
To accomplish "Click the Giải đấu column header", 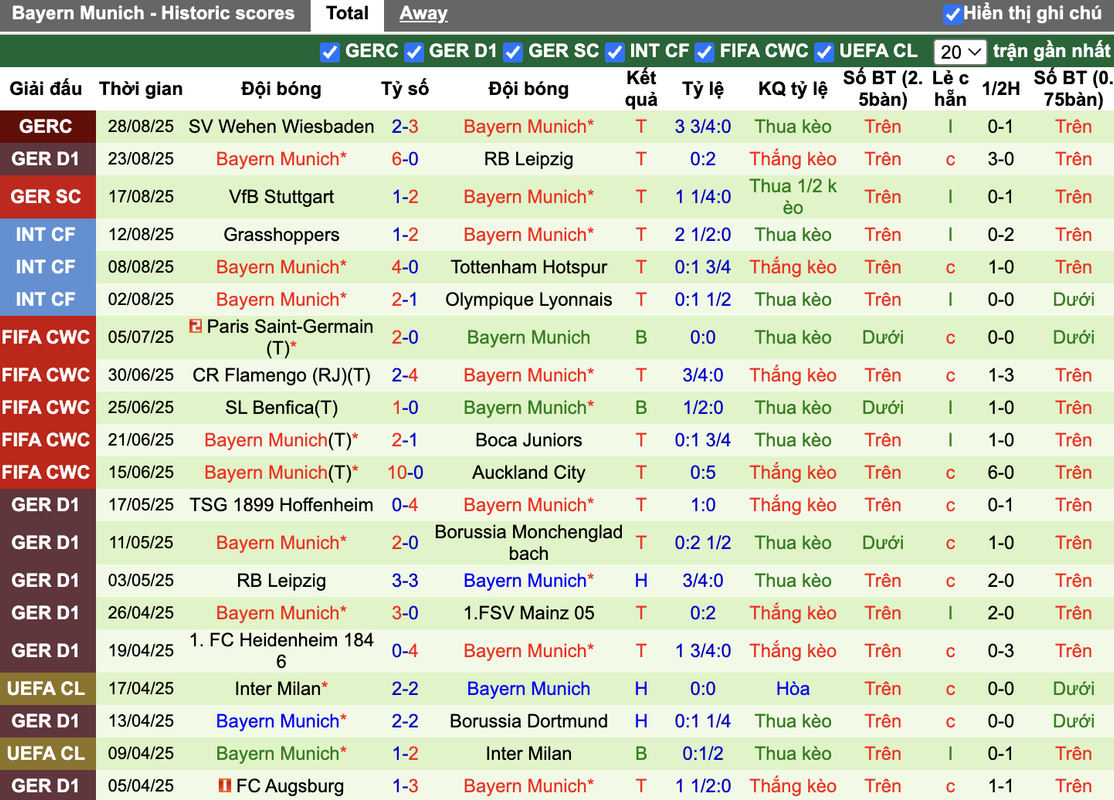I will (x=45, y=89).
